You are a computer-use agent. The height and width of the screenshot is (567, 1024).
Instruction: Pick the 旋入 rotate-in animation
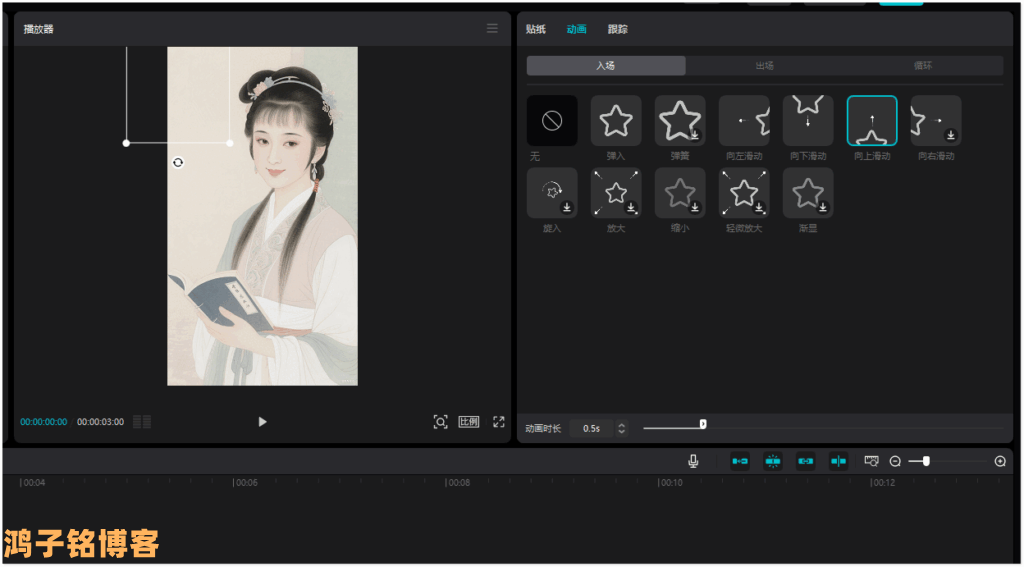point(552,193)
